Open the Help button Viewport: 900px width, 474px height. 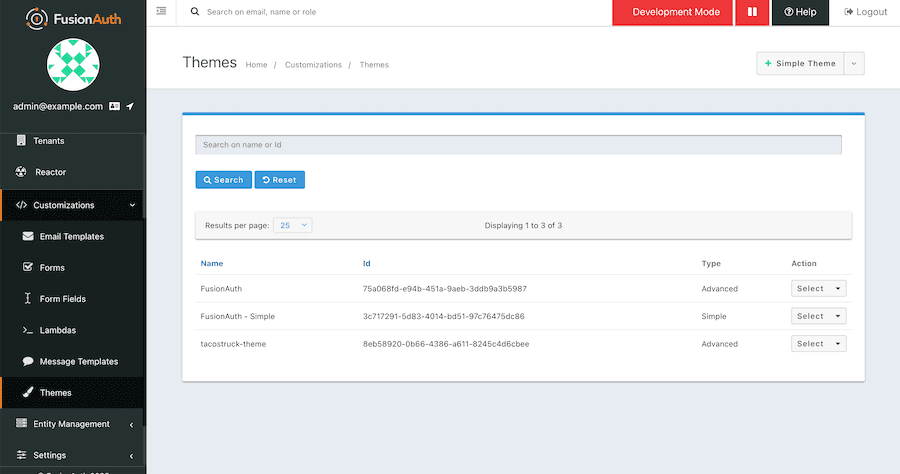pyautogui.click(x=800, y=12)
